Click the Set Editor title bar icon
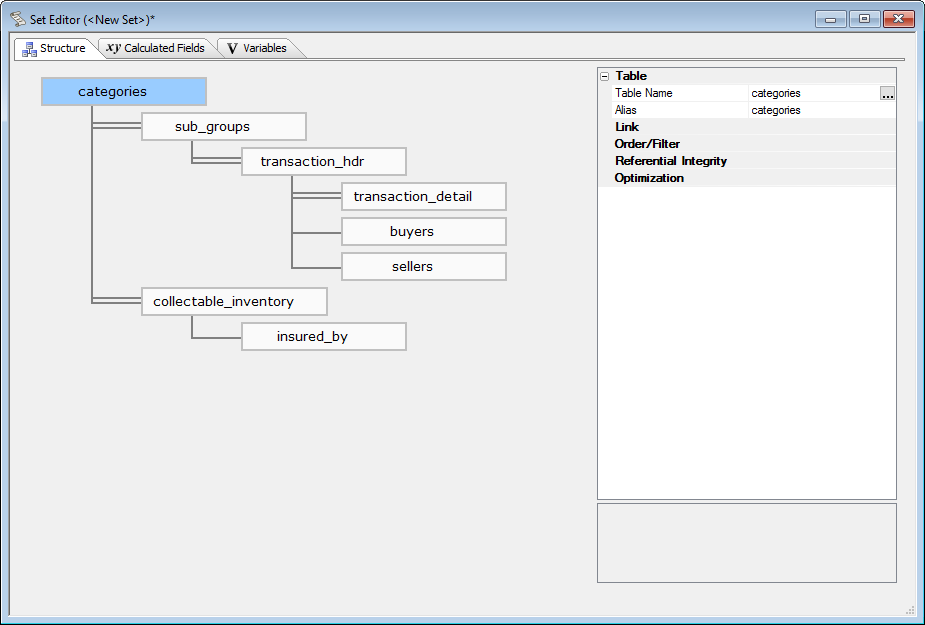This screenshot has width=925, height=625. pos(18,19)
